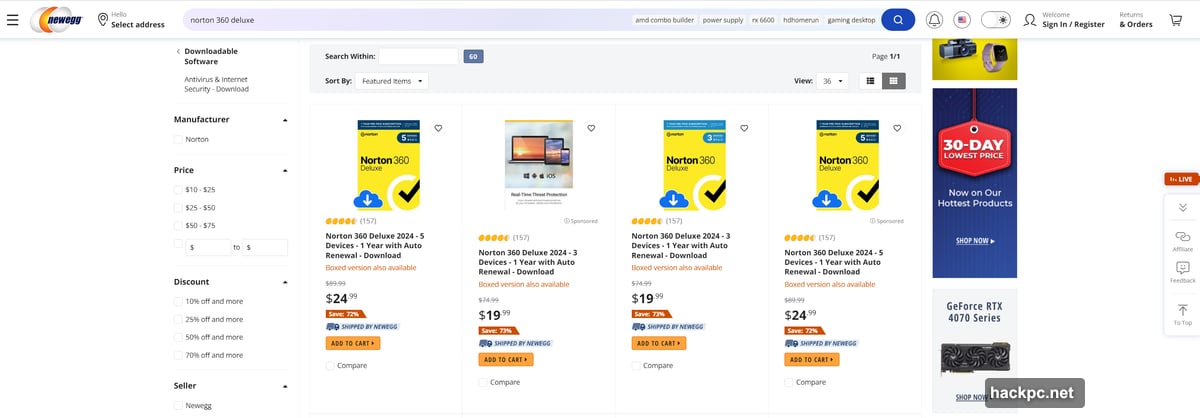This screenshot has width=1200, height=418.
Task: Click GO search within button
Action: pos(473,57)
